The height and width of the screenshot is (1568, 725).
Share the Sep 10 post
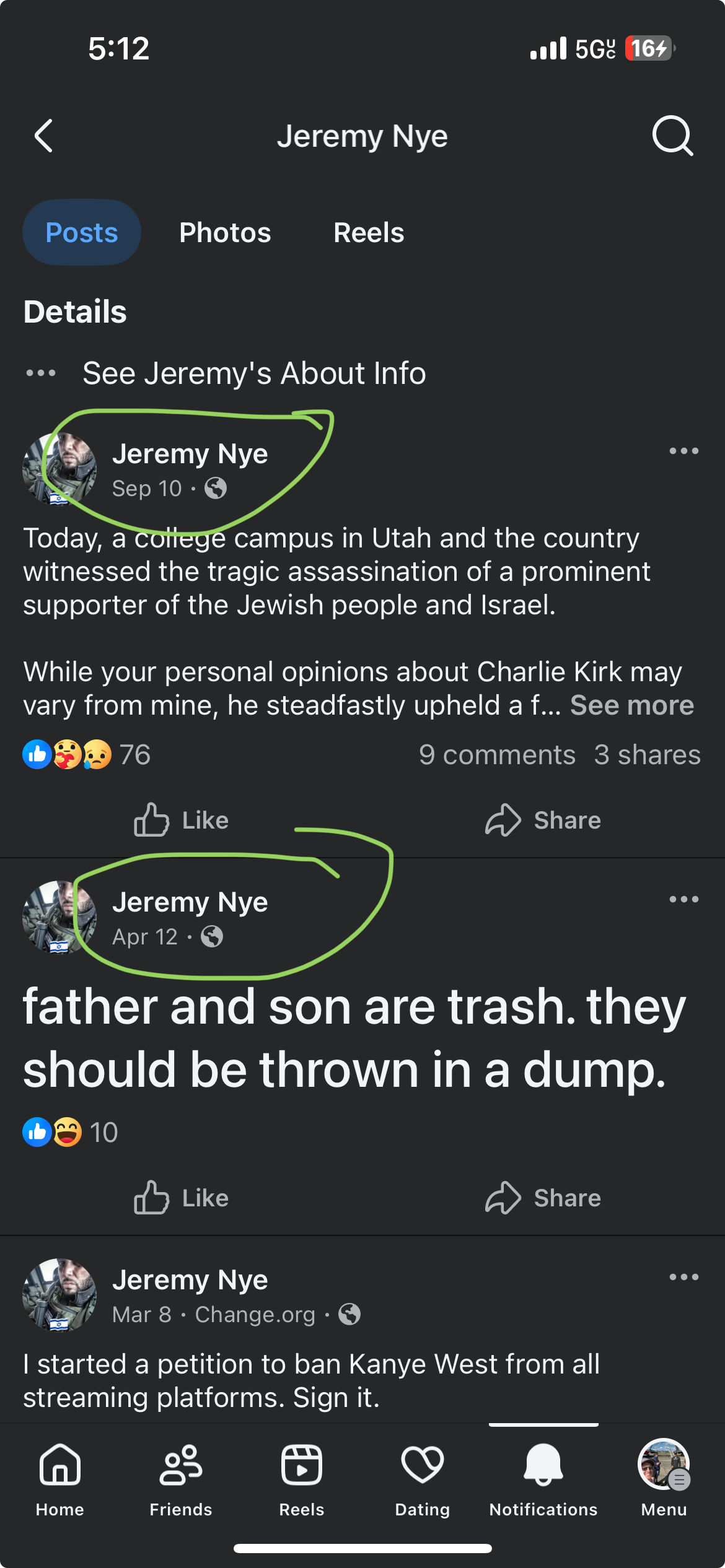click(x=543, y=820)
